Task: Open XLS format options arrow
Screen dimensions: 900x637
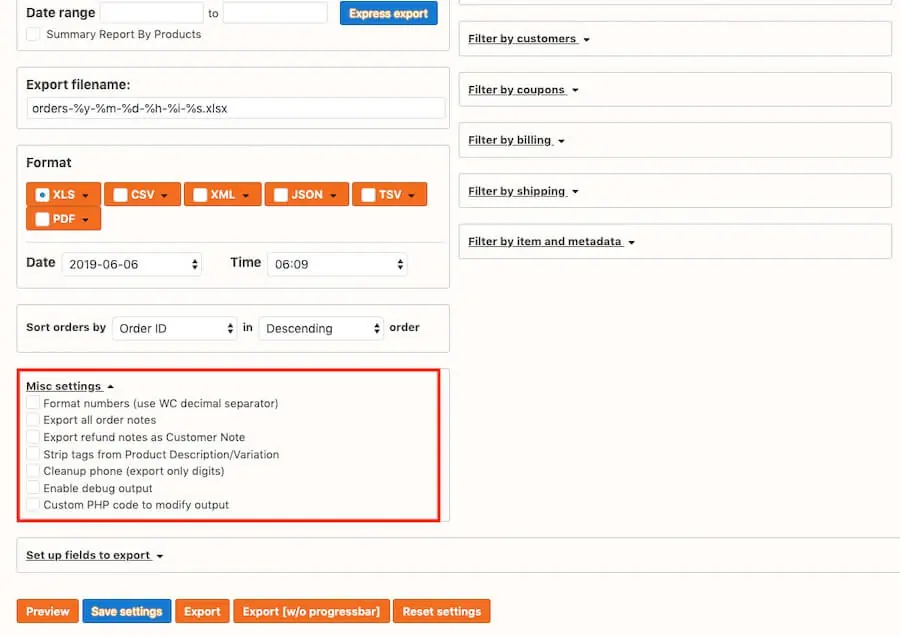Action: coord(86,196)
